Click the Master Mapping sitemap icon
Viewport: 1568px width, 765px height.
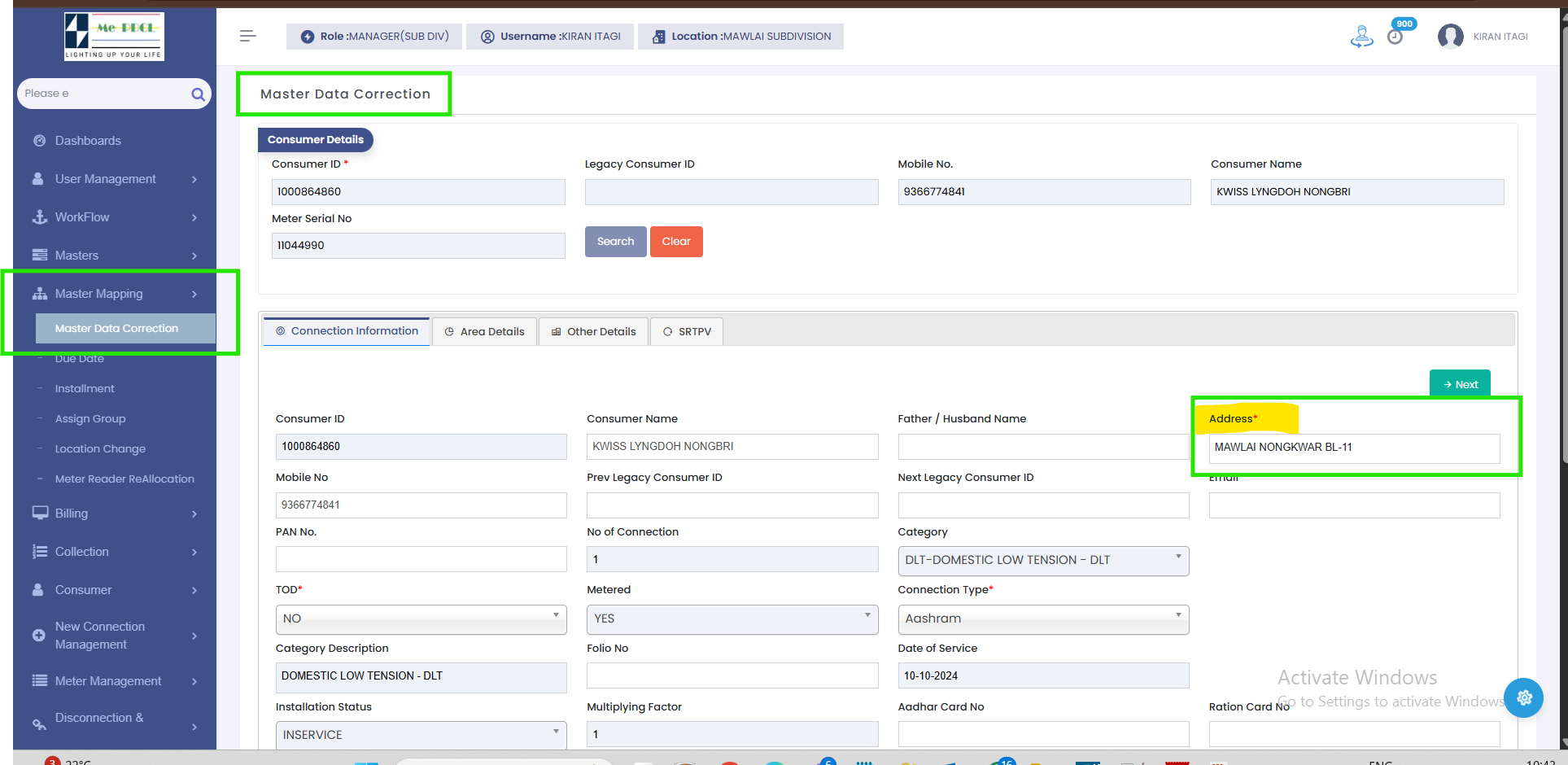coord(39,294)
